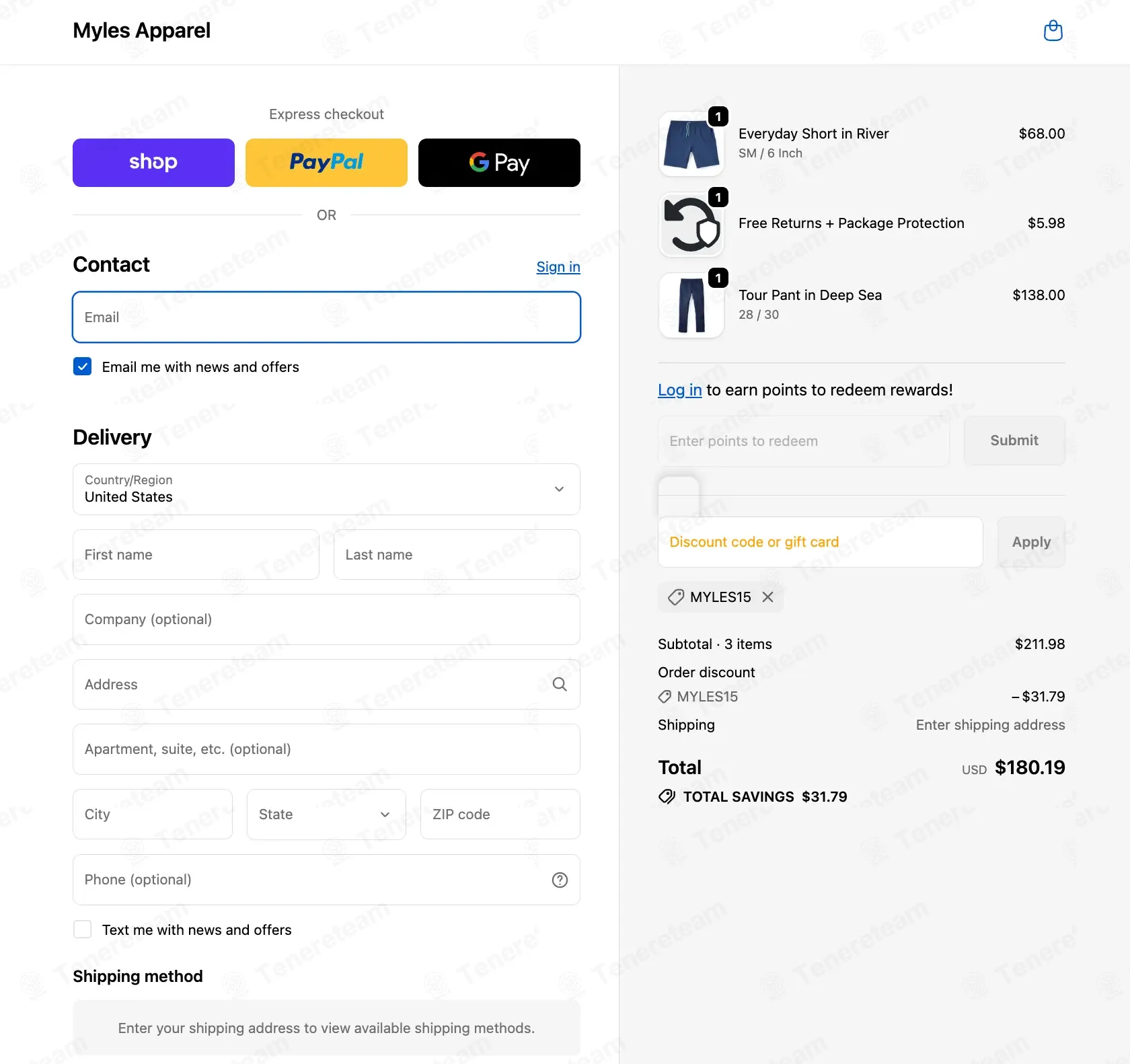This screenshot has width=1130, height=1064.
Task: Click the address search magnifier icon
Action: [x=560, y=684]
